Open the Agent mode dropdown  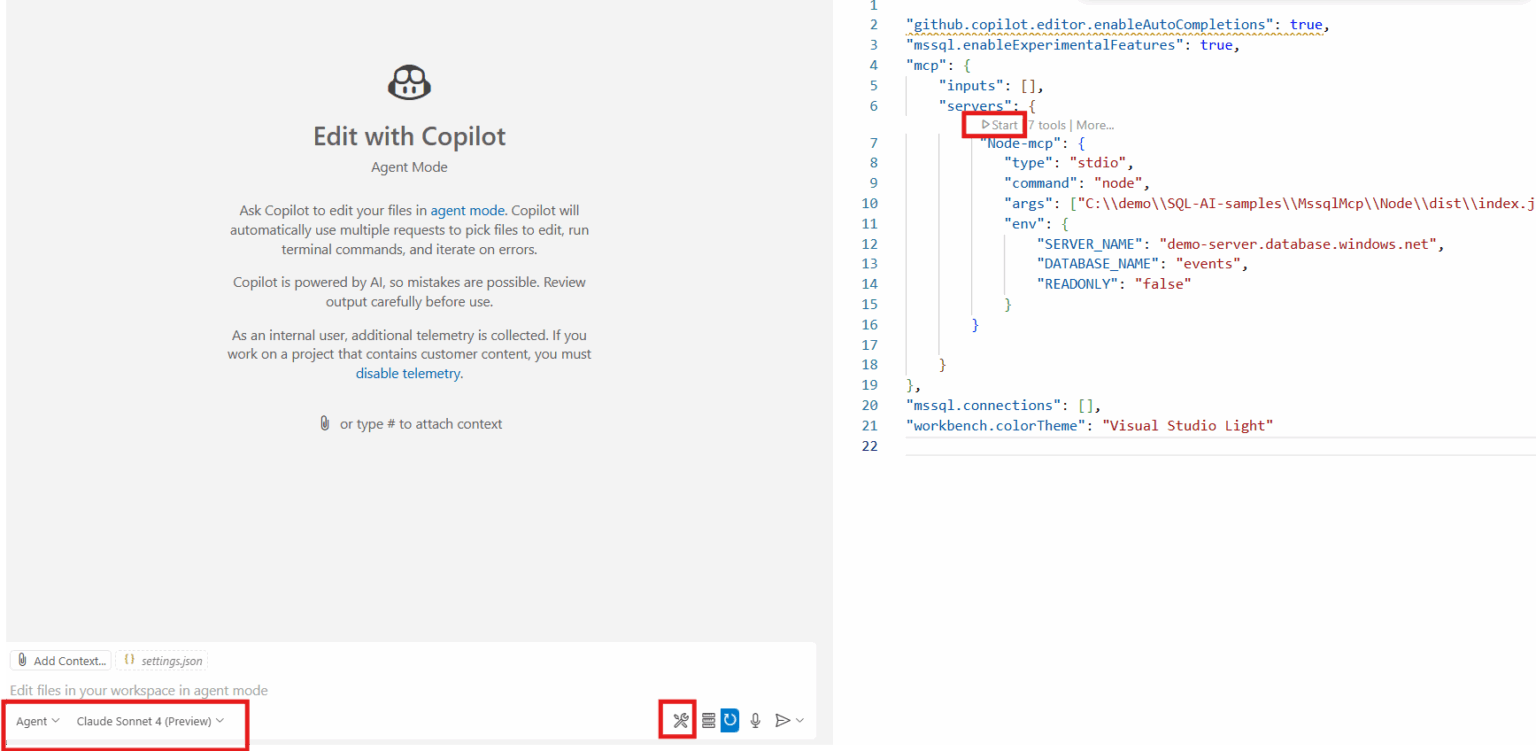pyautogui.click(x=36, y=720)
